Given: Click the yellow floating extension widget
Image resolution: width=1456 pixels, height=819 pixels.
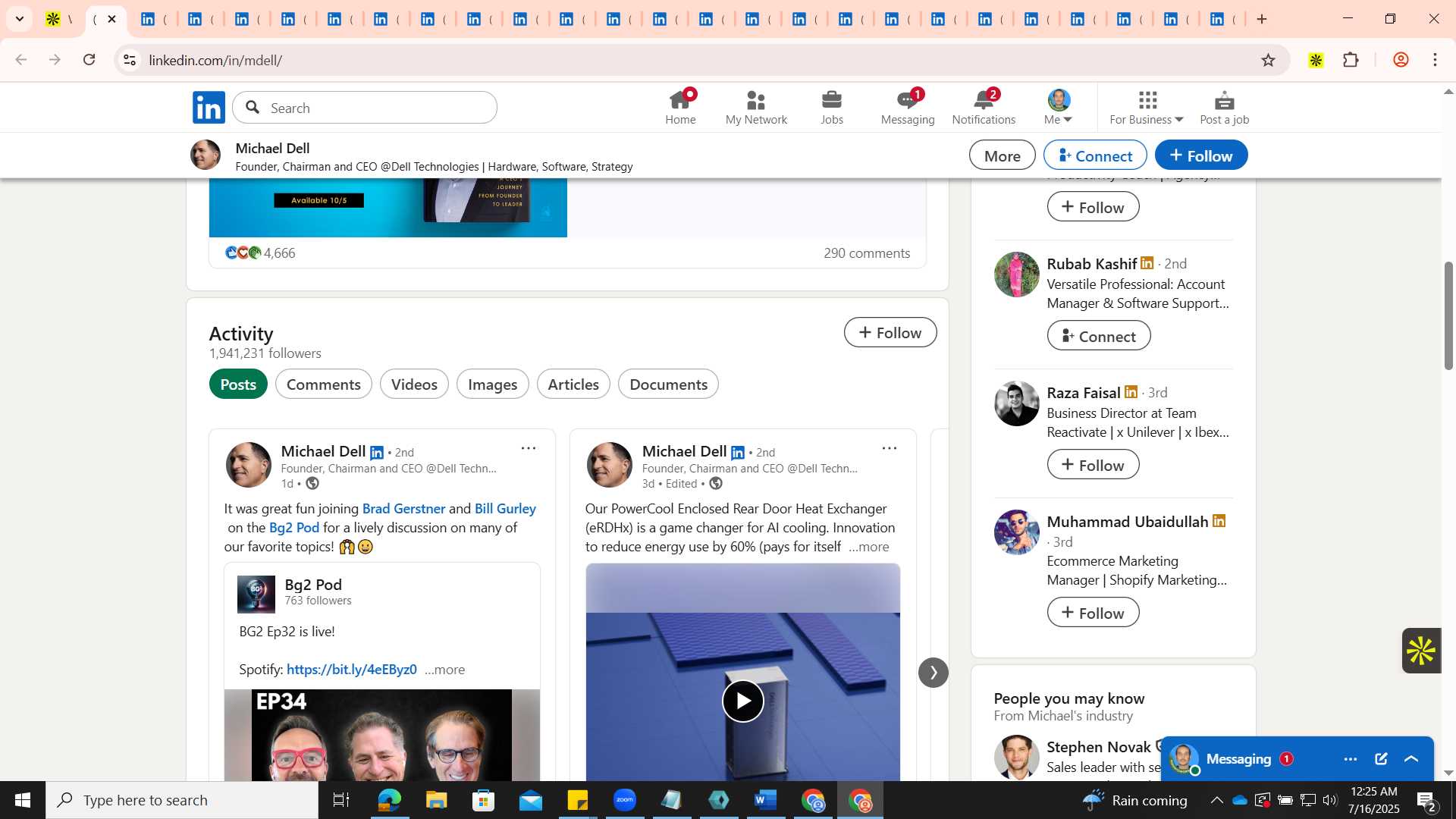Looking at the screenshot, I should tap(1421, 651).
